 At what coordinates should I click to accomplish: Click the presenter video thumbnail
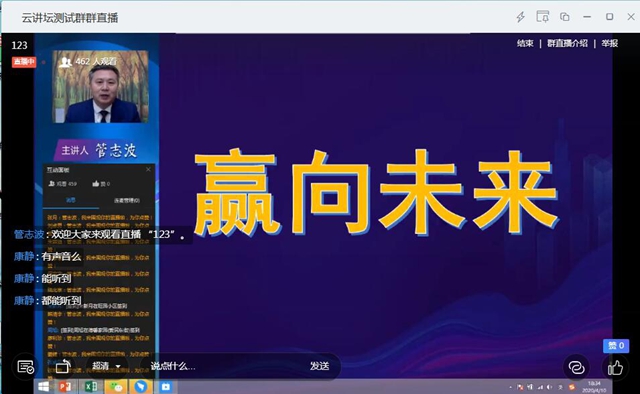(100, 87)
